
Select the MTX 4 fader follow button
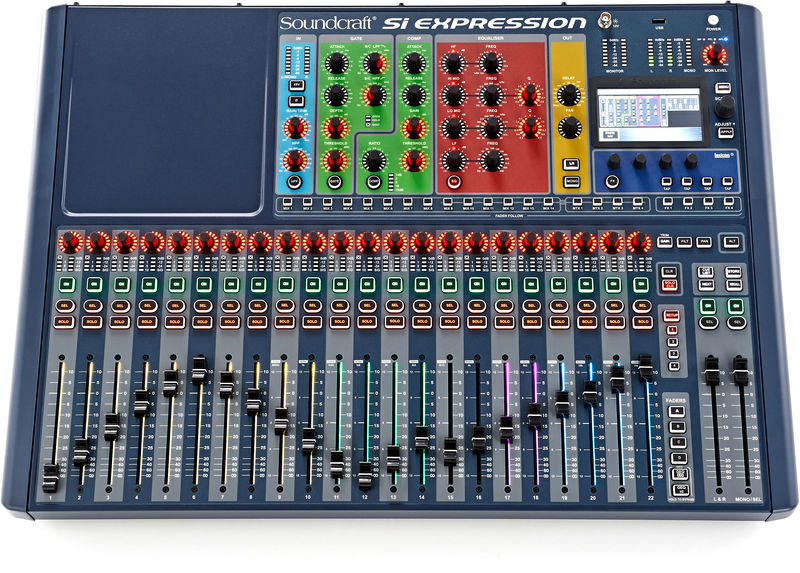(638, 202)
